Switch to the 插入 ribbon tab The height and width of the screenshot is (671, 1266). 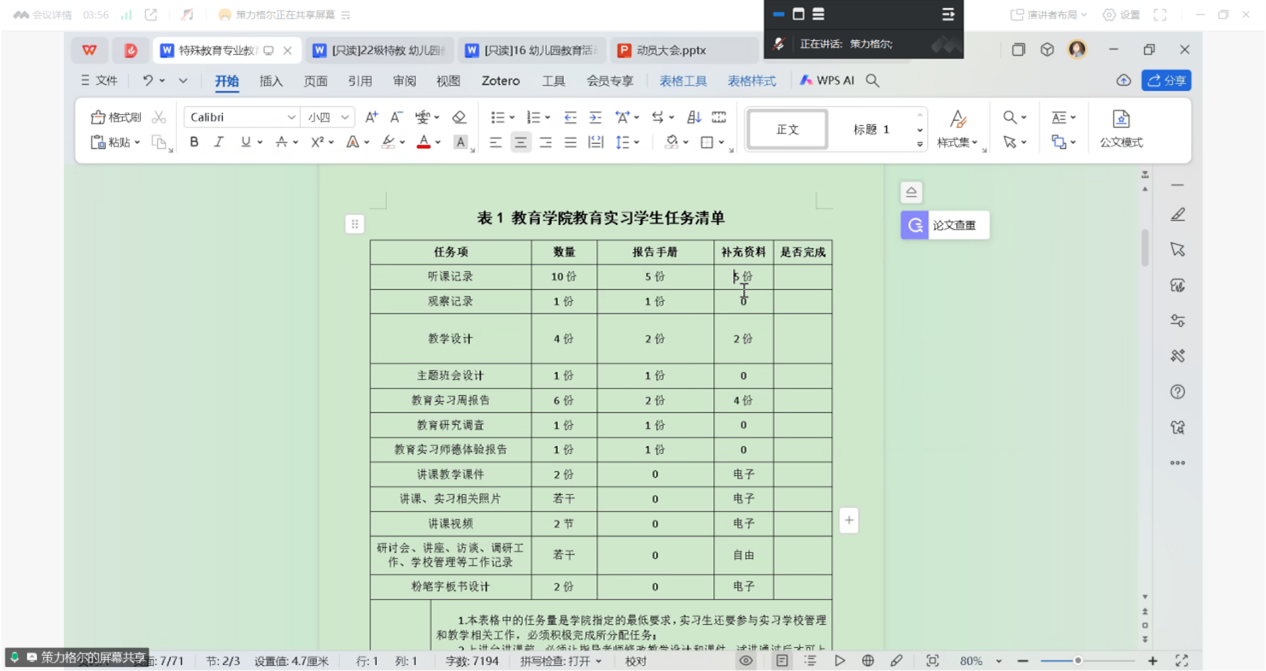pos(271,81)
